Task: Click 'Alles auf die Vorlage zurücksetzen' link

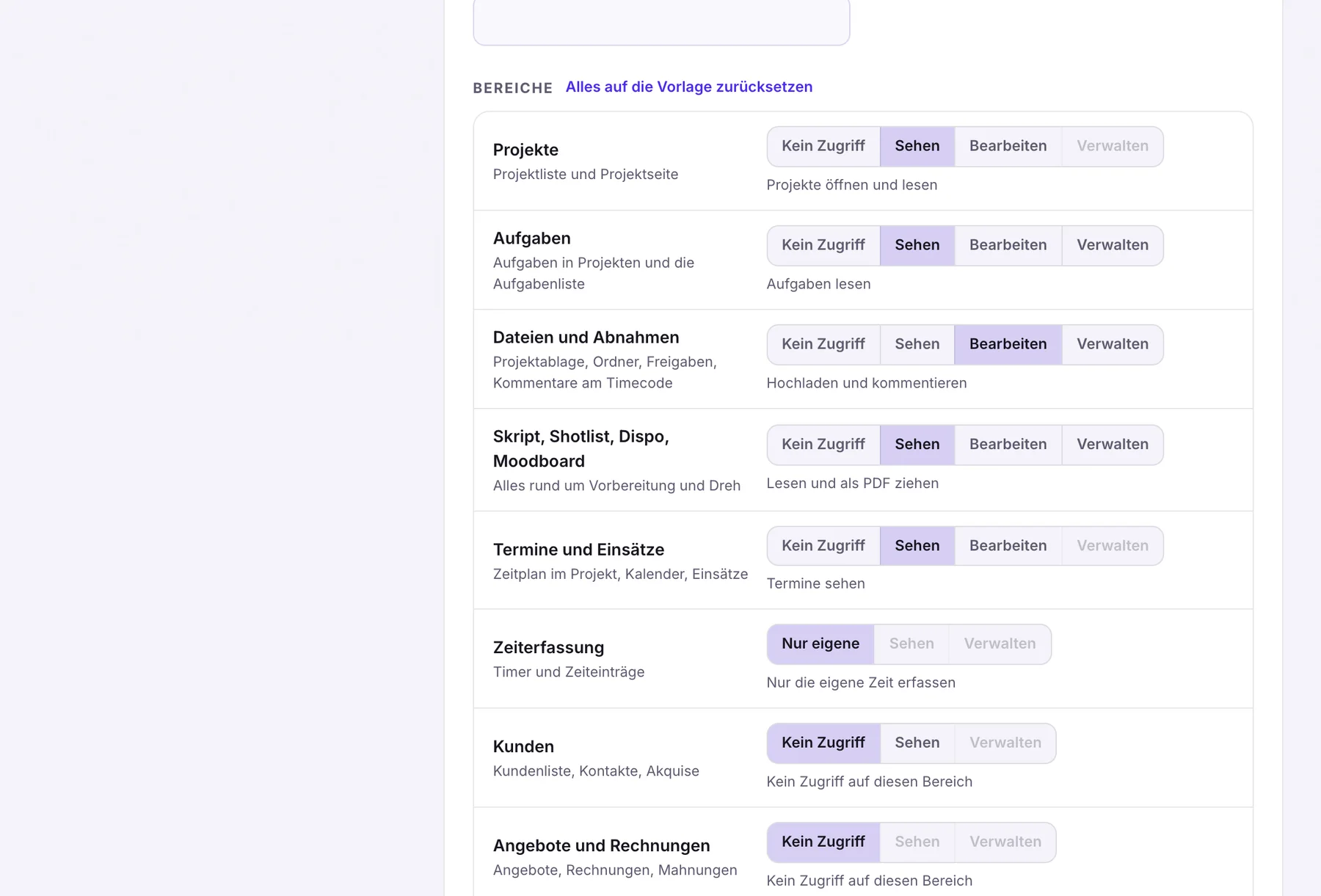Action: [x=688, y=87]
